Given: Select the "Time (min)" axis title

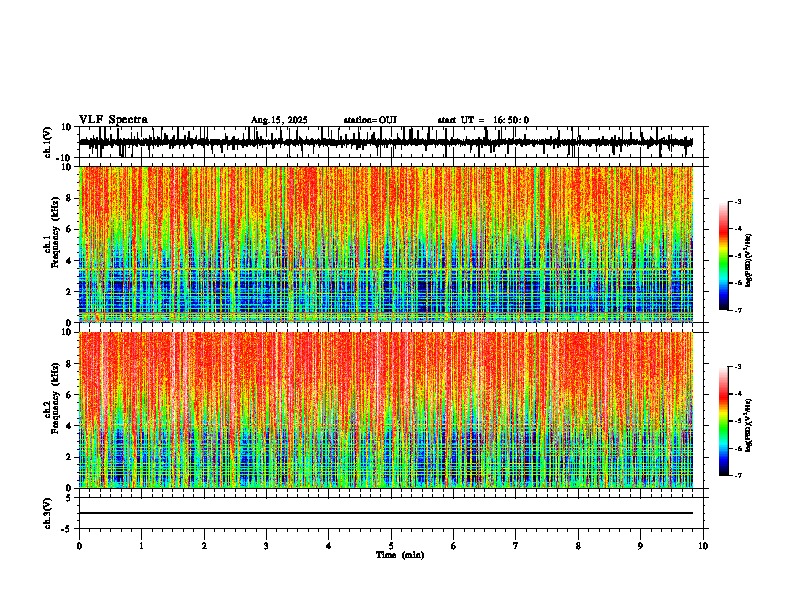Looking at the screenshot, I should (400, 555).
